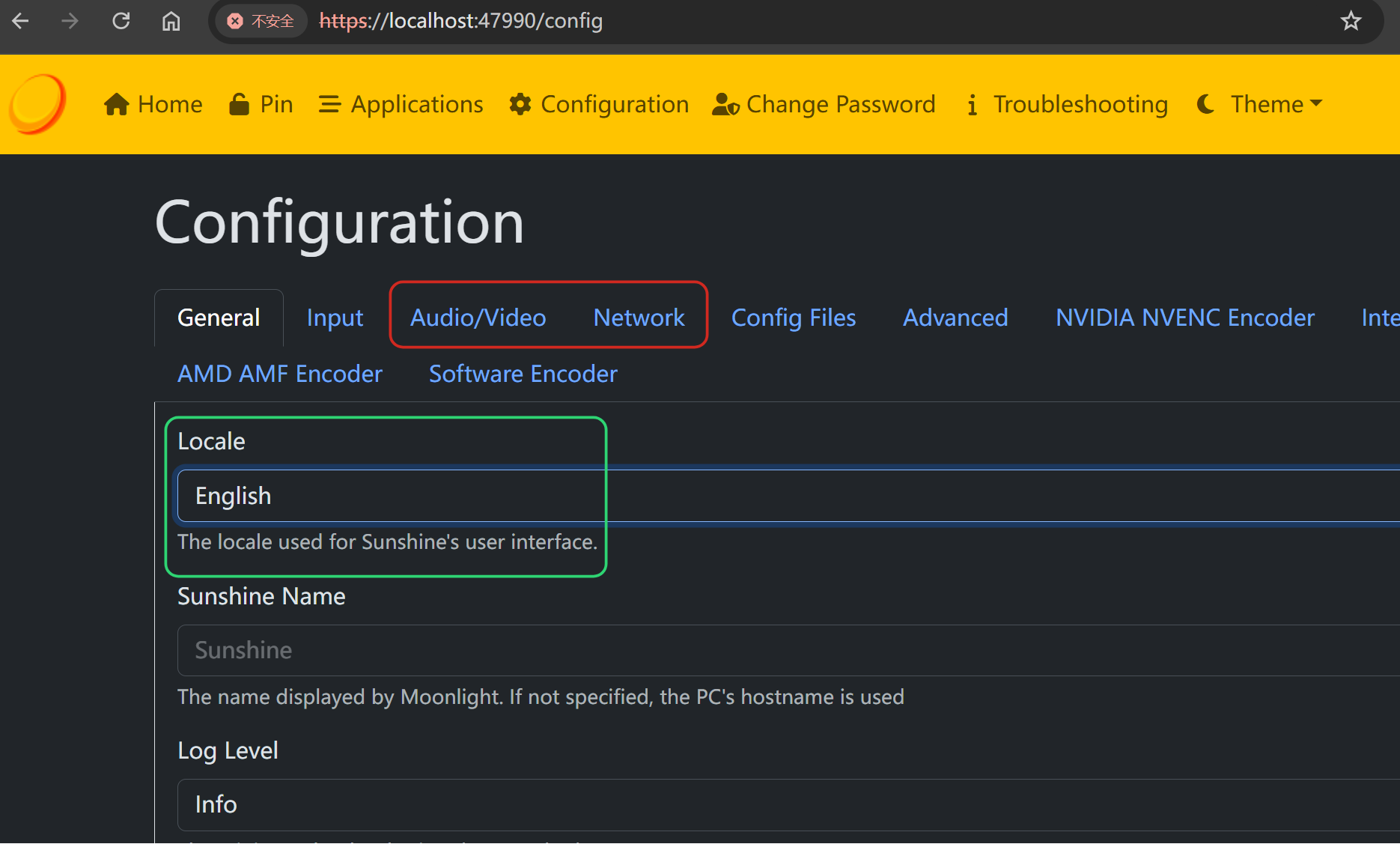Open the Pin navigation link
1400x844 pixels.
261,104
